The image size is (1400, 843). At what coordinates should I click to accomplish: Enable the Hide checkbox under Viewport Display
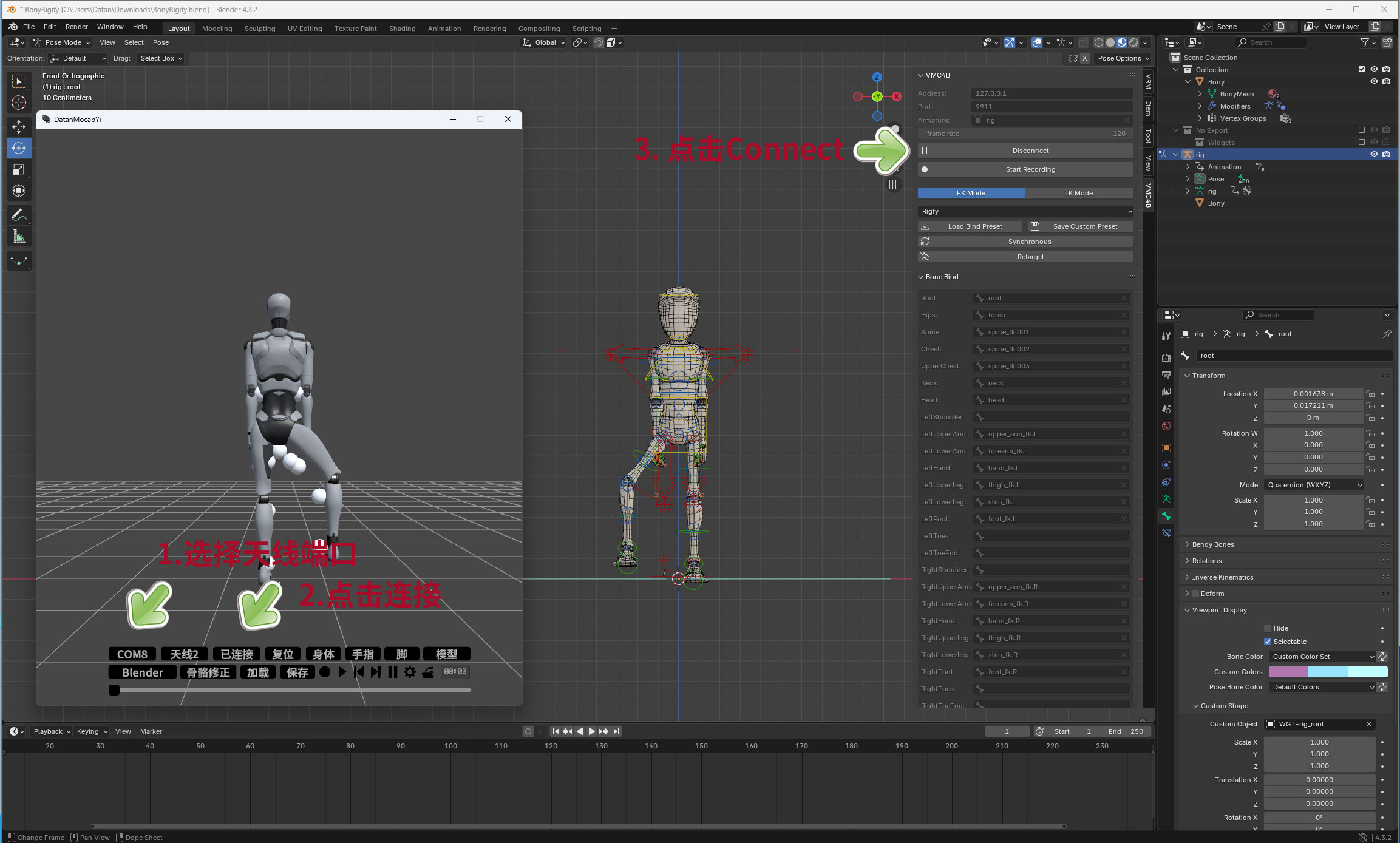pyautogui.click(x=1268, y=628)
